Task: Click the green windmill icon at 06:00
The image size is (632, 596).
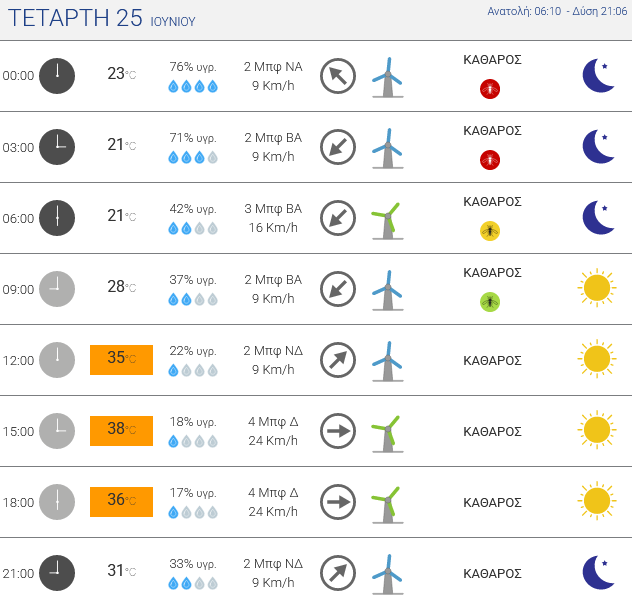Action: pyautogui.click(x=386, y=219)
